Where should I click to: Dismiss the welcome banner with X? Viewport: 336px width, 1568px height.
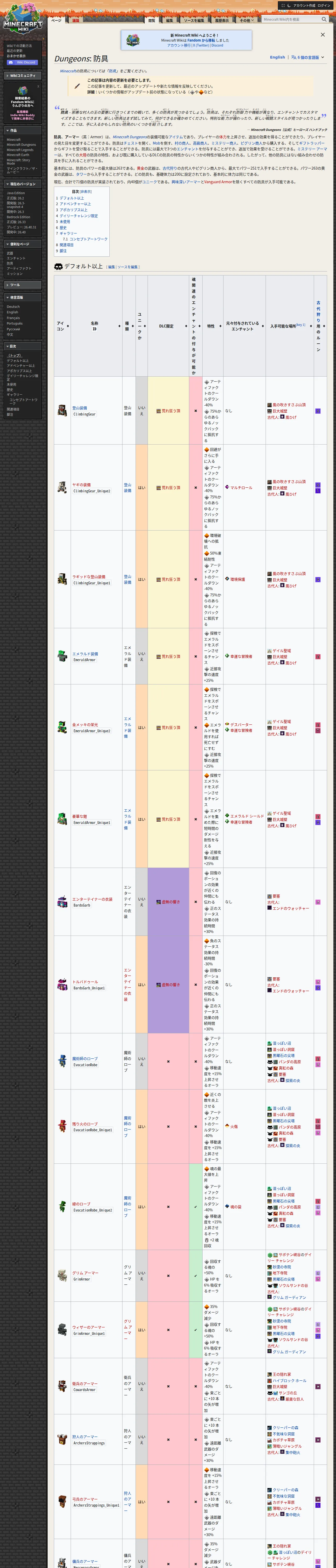tap(323, 35)
